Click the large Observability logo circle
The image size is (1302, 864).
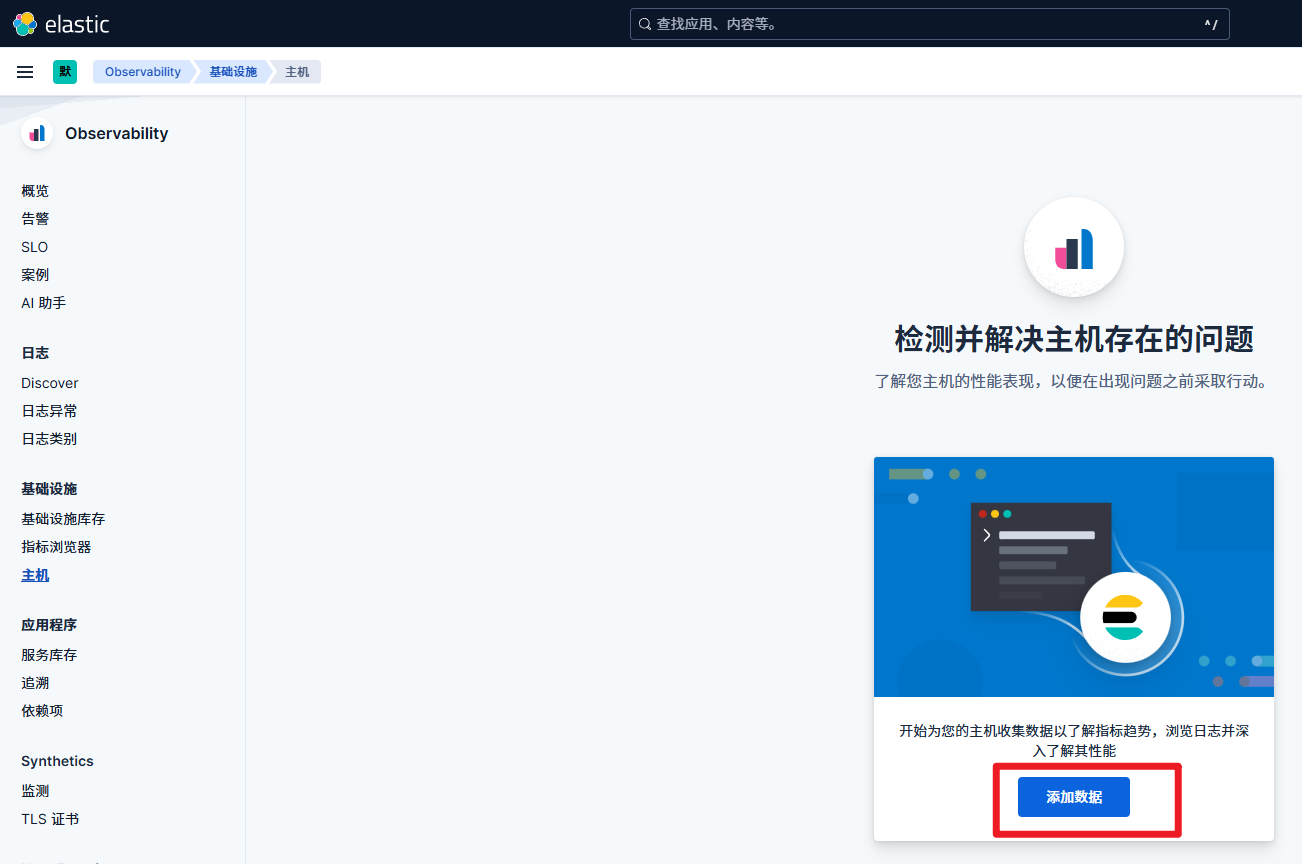point(1074,247)
